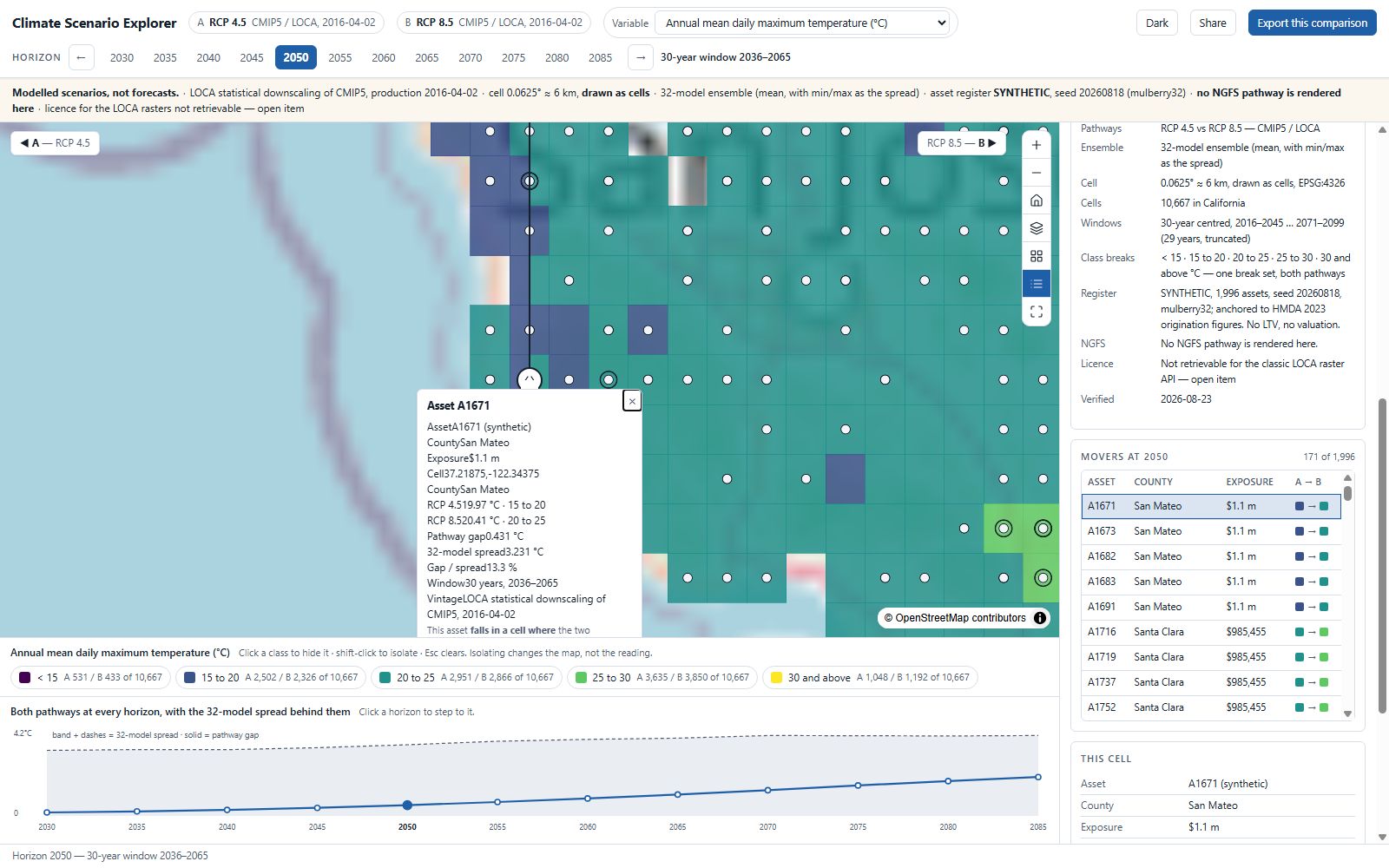Zoom out with the map minus icon
Image resolution: width=1389 pixels, height=868 pixels.
point(1037,173)
